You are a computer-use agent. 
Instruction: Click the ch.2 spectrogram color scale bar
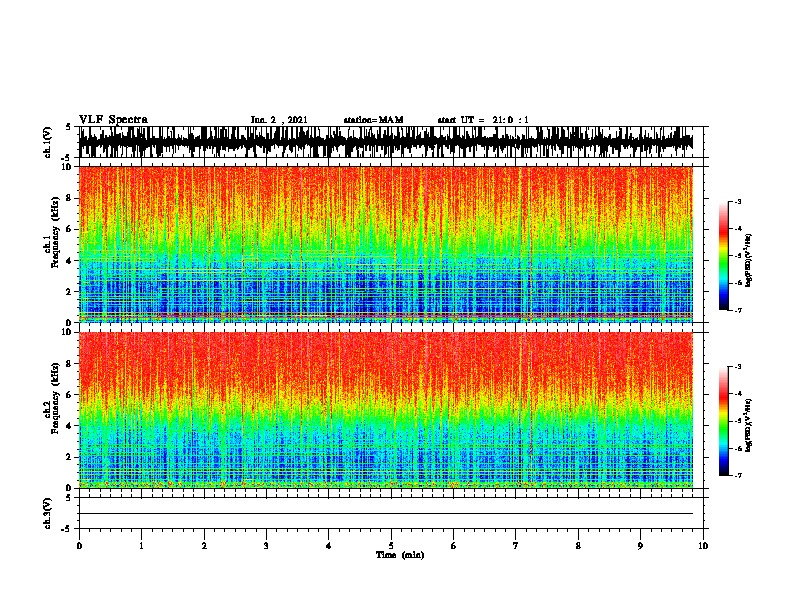pos(724,421)
